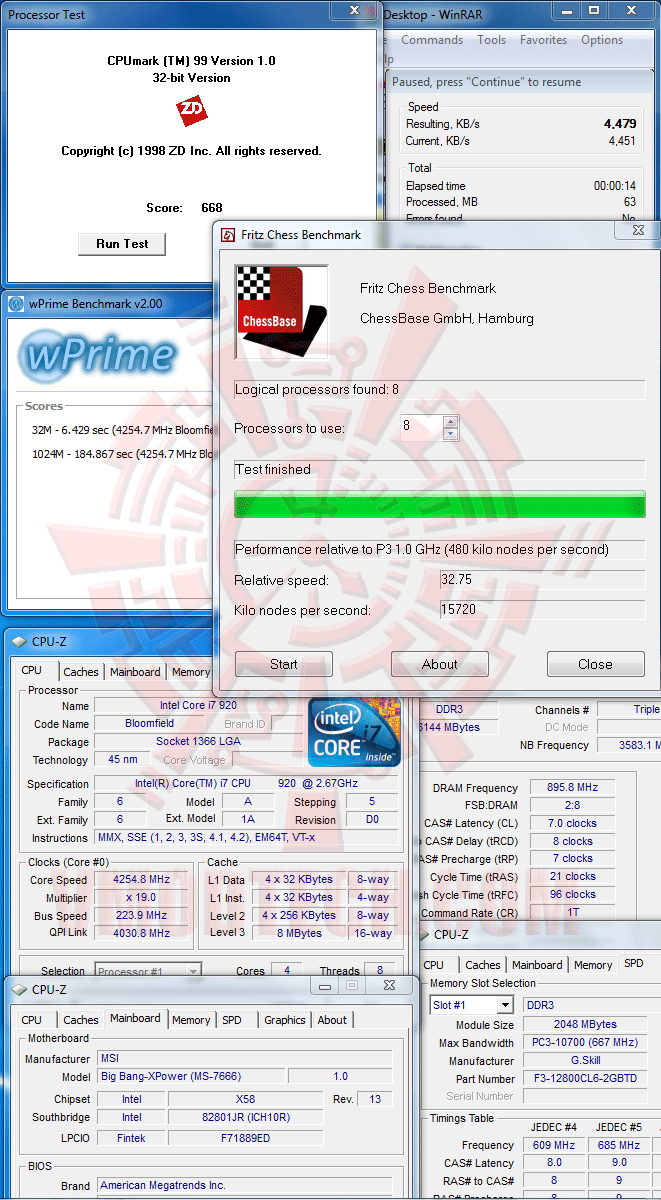Click the Command Rate 1T value
This screenshot has width=661, height=1200.
coord(574,913)
